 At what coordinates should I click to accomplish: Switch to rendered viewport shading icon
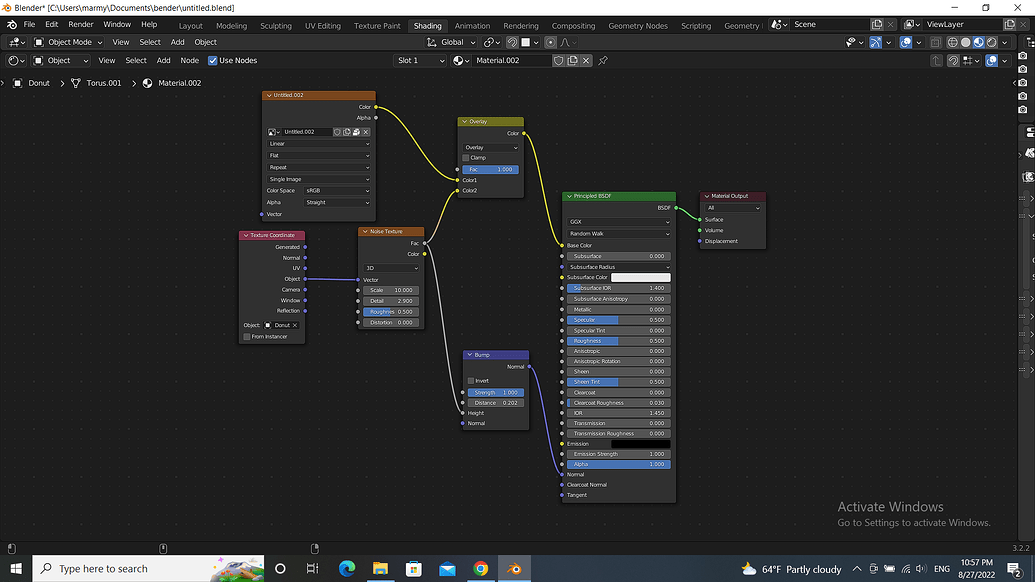(x=991, y=42)
